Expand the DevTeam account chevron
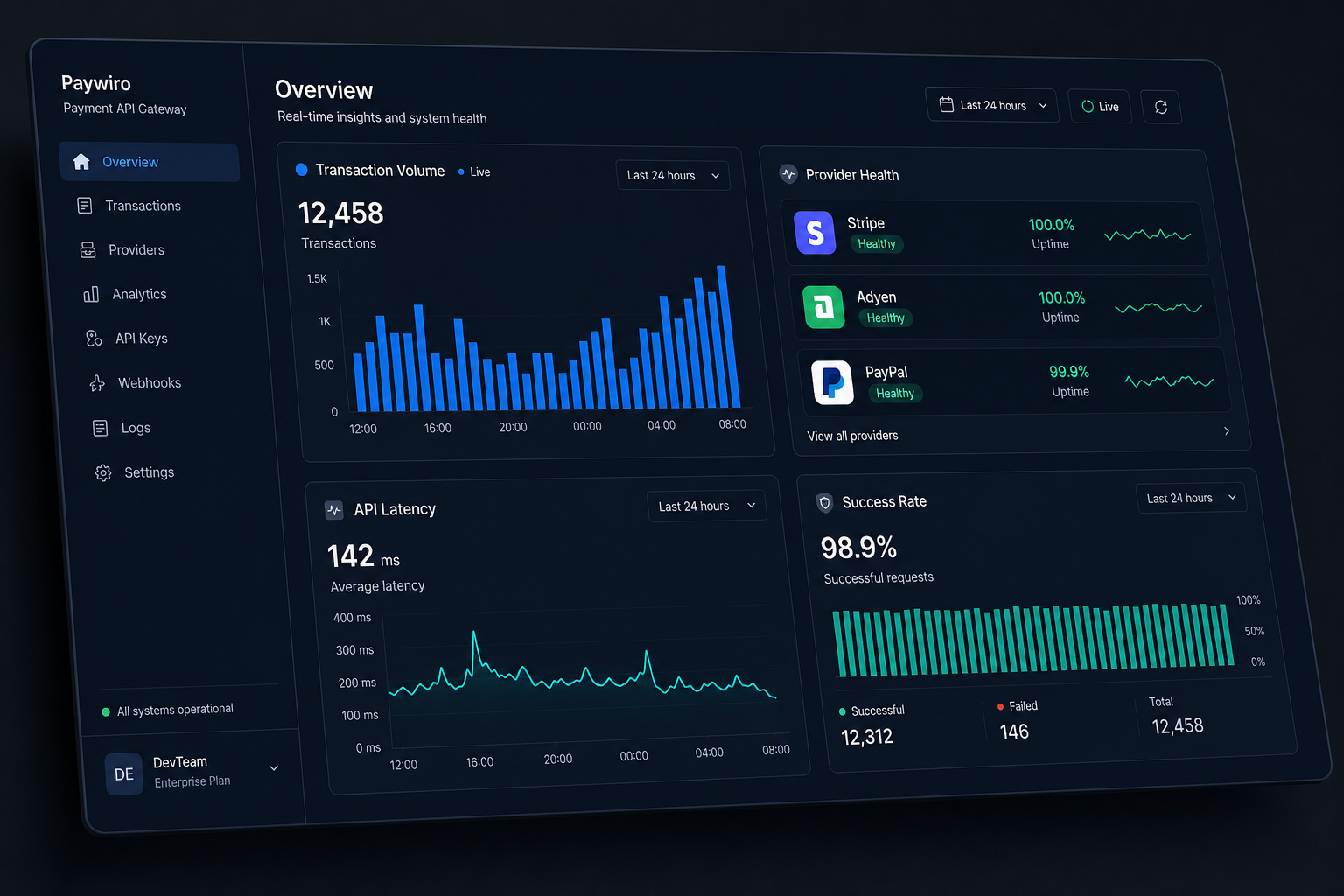1344x896 pixels. [x=274, y=768]
